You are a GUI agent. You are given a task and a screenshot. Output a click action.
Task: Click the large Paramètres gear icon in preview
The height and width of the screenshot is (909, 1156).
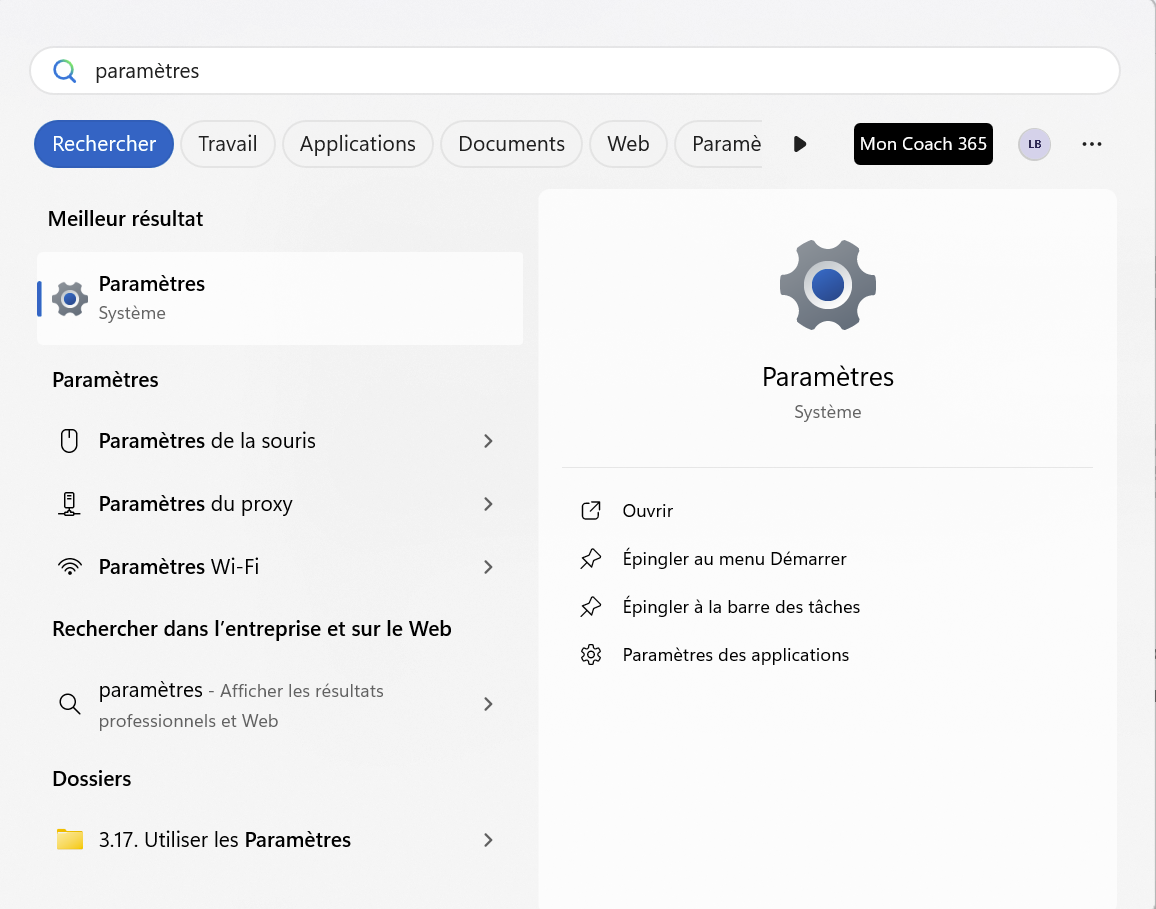(x=827, y=285)
